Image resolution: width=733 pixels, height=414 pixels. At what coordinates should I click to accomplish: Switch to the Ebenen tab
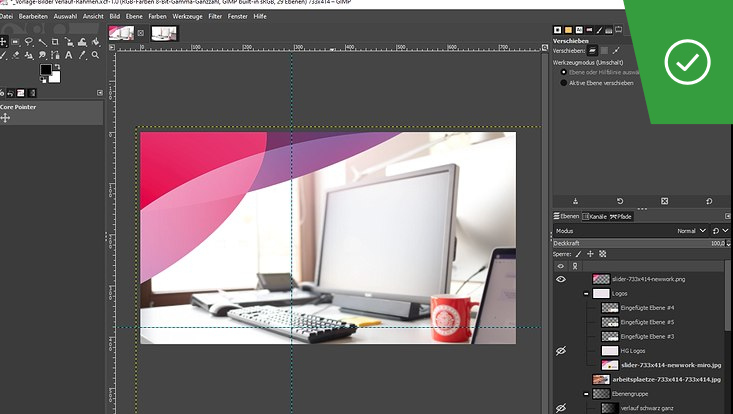566,216
